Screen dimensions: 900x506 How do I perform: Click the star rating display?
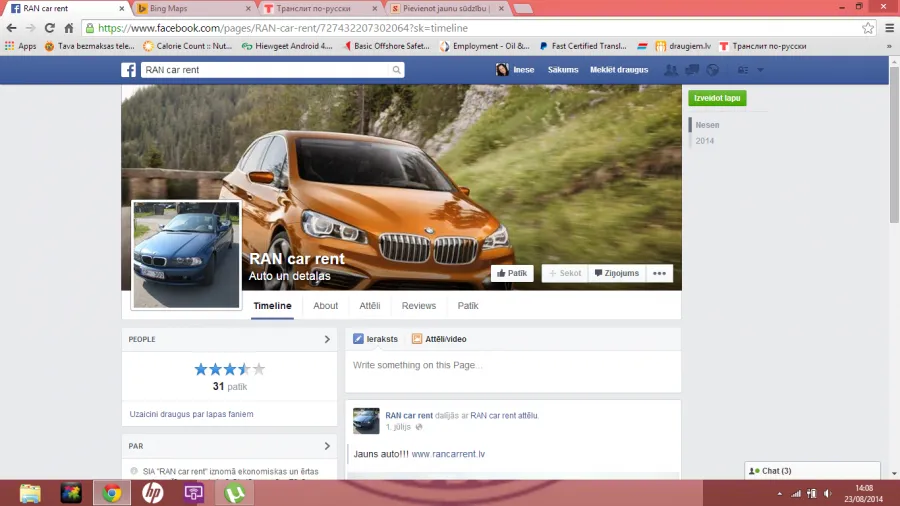(230, 369)
